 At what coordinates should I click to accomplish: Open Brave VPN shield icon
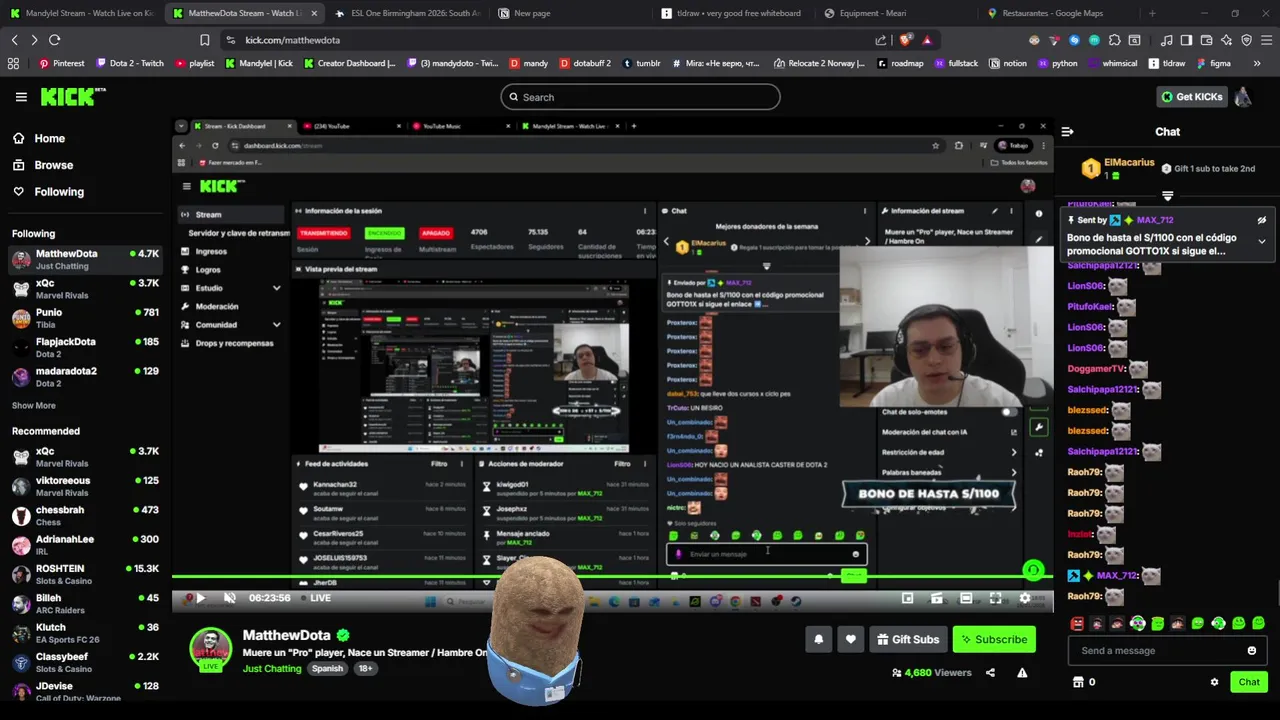(x=1246, y=40)
